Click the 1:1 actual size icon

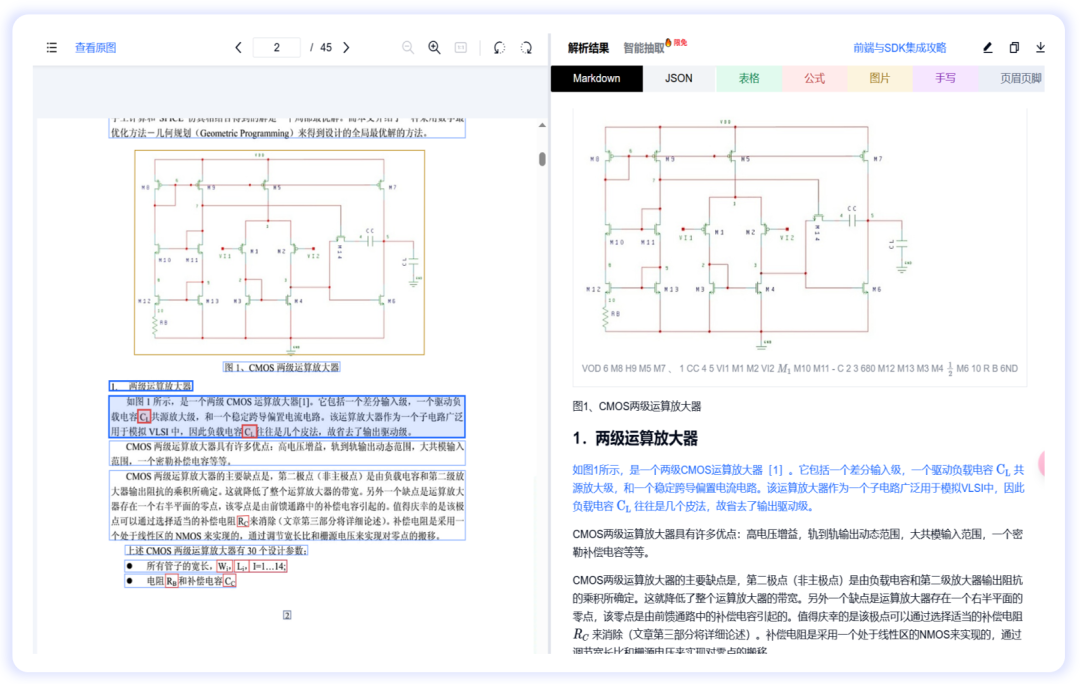462,47
